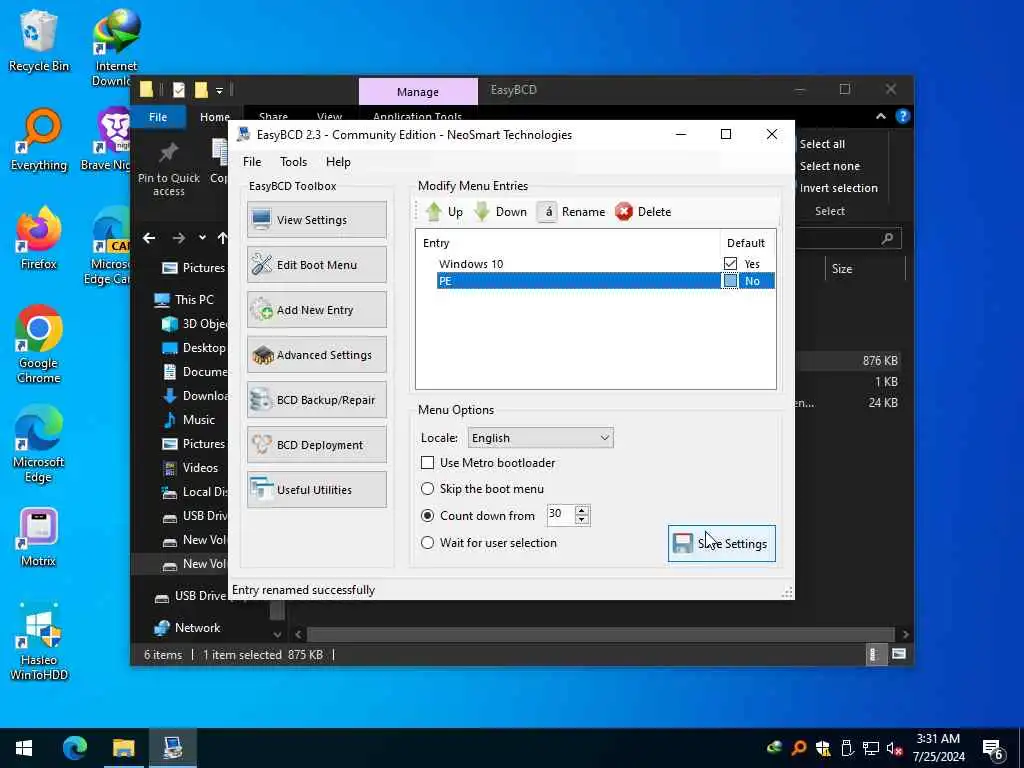Click Invert selection in Explorer ribbon
The width and height of the screenshot is (1024, 768).
839,188
